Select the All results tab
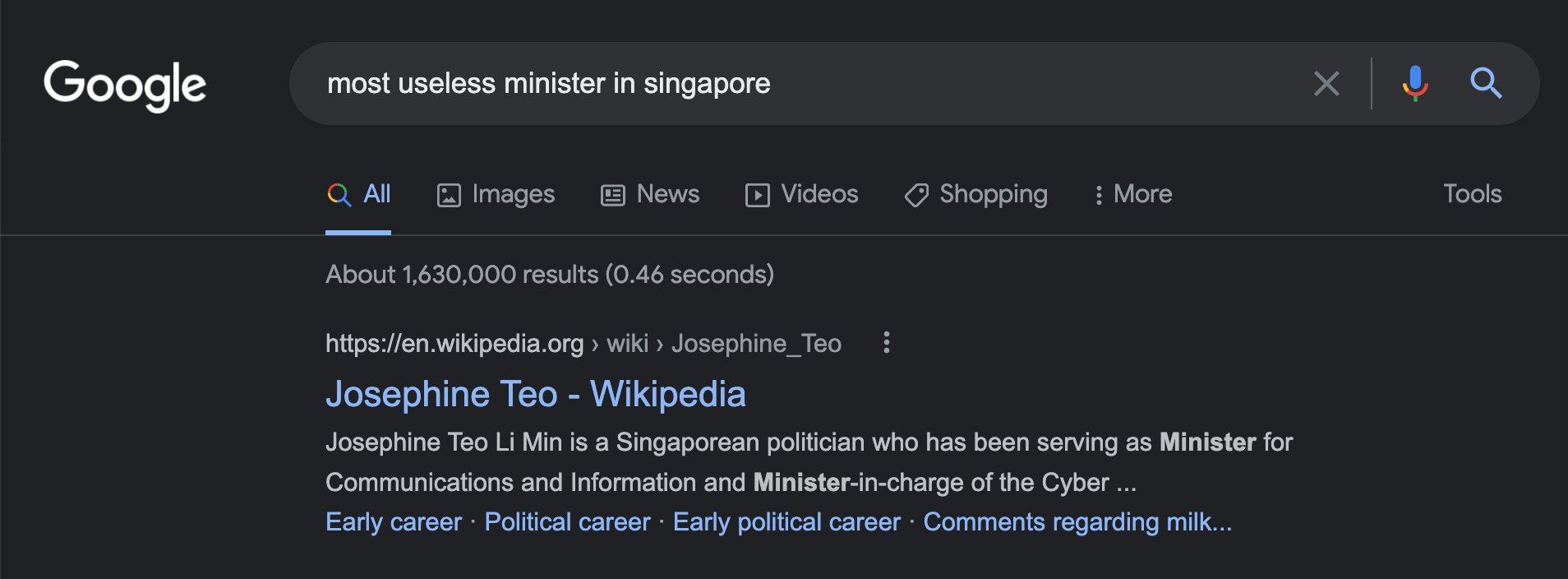Screen dimensions: 1568x579 (359, 194)
